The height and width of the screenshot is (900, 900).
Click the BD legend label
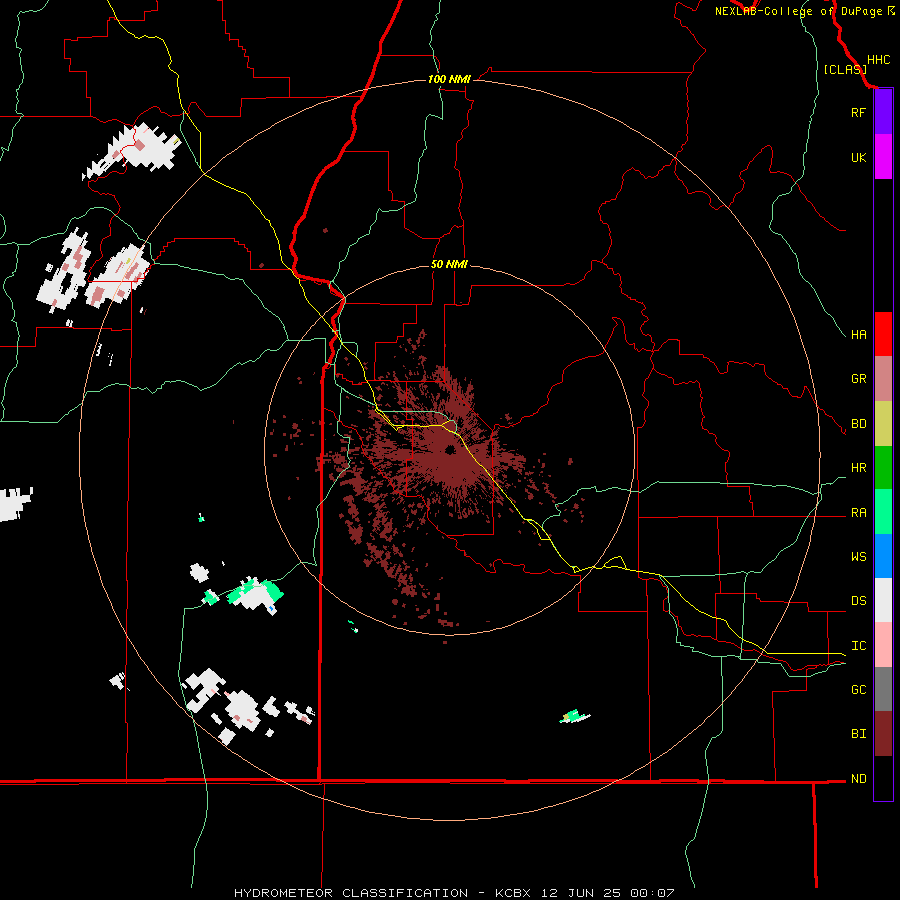click(858, 424)
